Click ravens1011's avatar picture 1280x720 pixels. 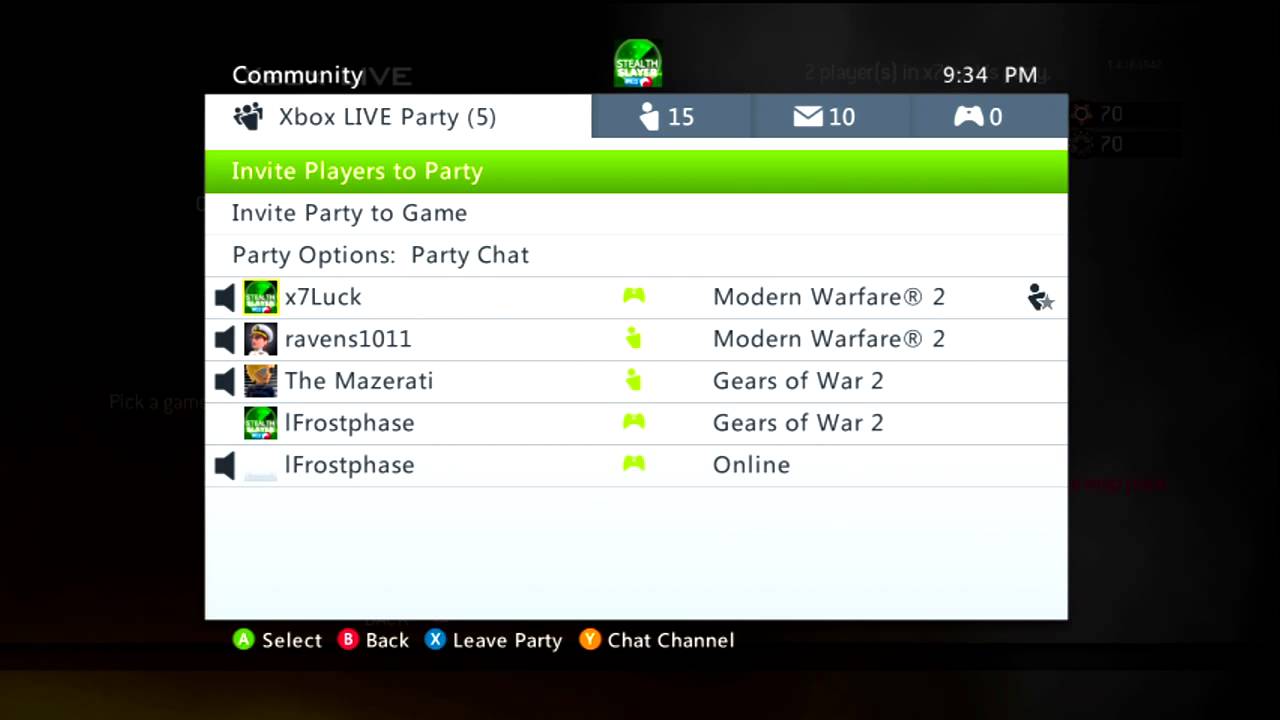tap(261, 339)
